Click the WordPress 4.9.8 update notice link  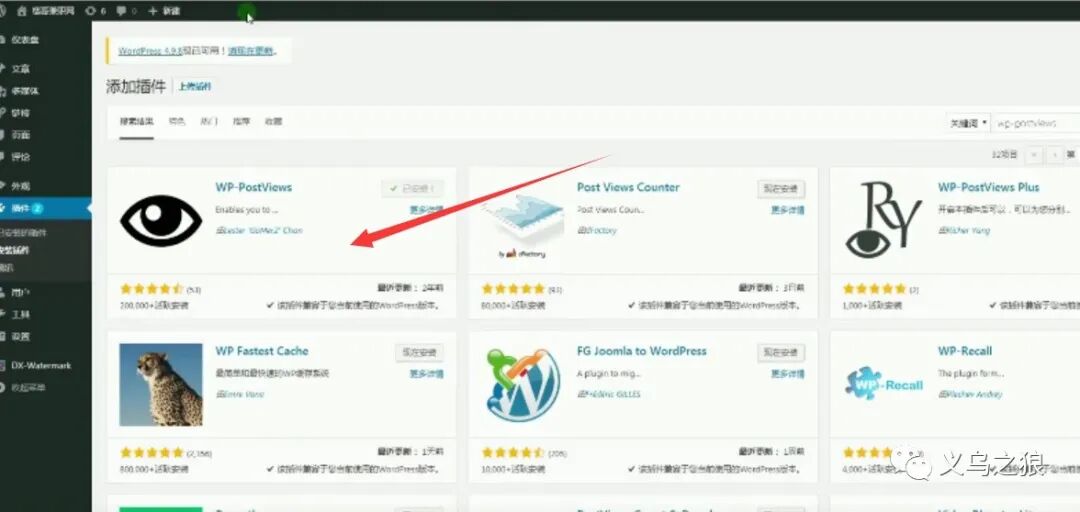(149, 52)
